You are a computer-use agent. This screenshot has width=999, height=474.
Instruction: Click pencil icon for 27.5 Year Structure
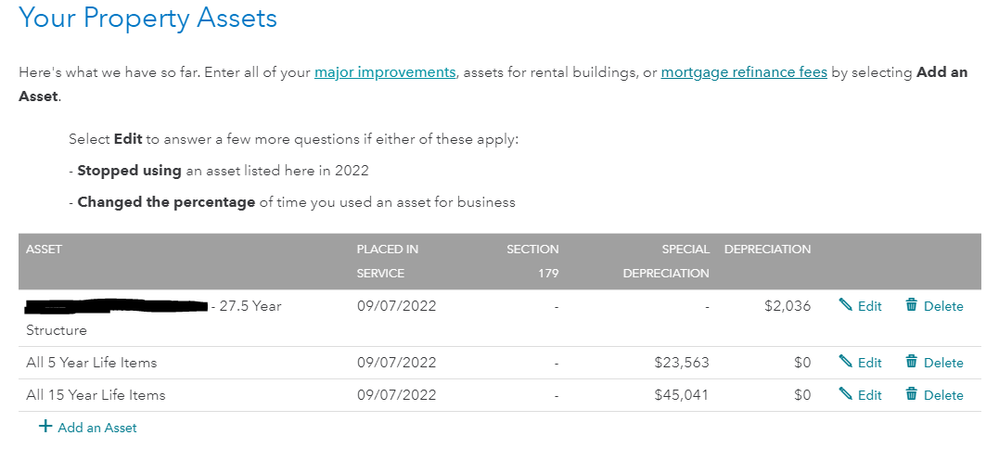pos(845,305)
